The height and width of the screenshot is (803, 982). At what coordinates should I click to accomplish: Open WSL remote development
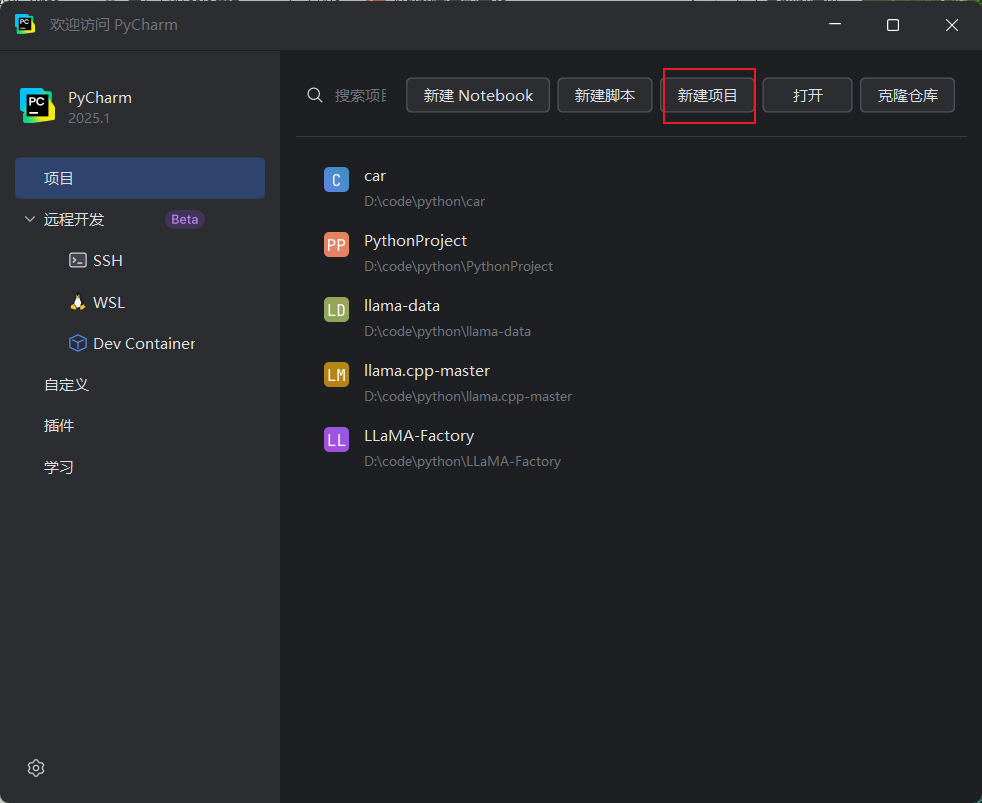pos(109,303)
